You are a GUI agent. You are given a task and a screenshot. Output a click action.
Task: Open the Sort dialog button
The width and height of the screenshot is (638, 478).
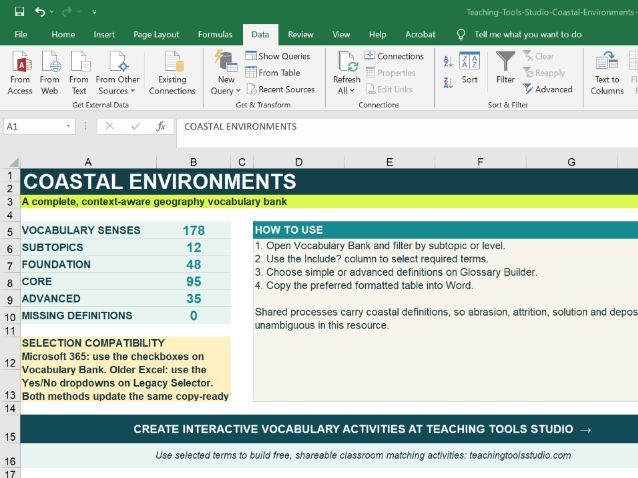pos(470,68)
